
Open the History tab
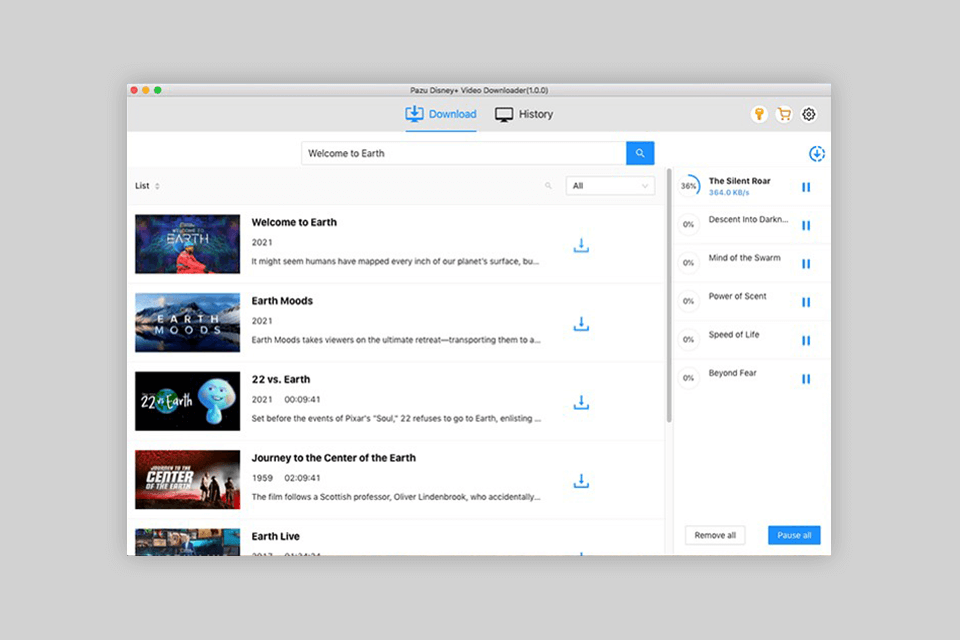pos(524,114)
